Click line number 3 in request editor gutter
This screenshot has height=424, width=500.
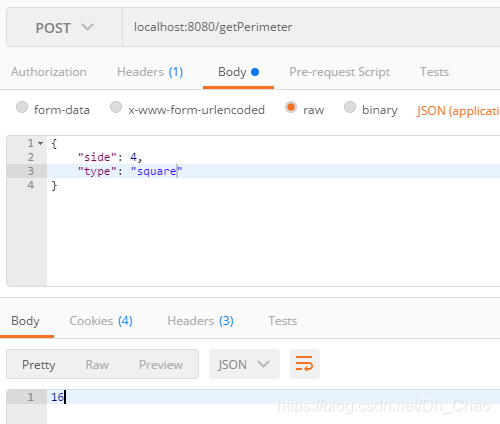click(31, 171)
